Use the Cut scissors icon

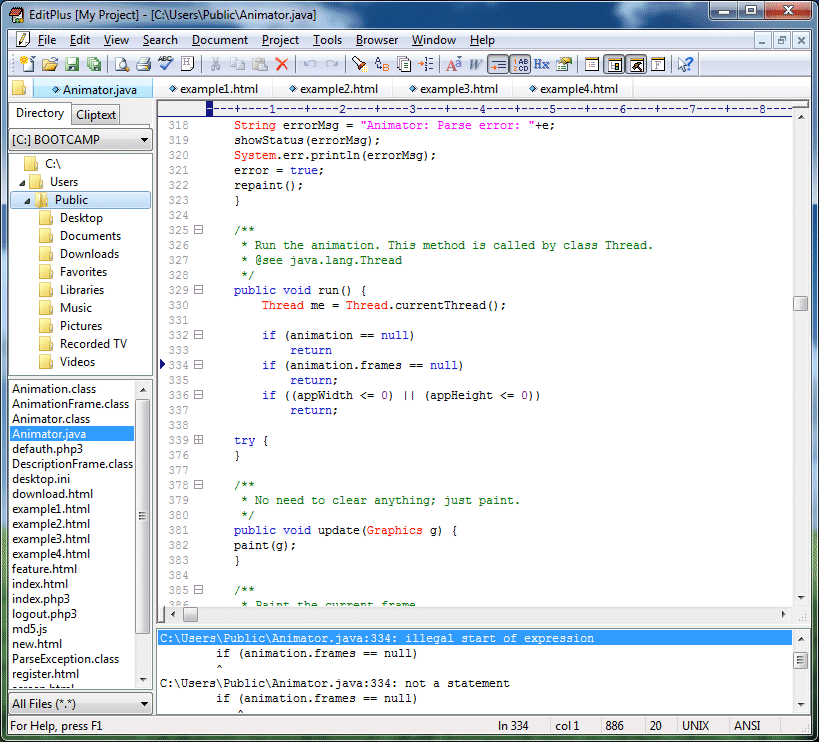click(x=217, y=63)
